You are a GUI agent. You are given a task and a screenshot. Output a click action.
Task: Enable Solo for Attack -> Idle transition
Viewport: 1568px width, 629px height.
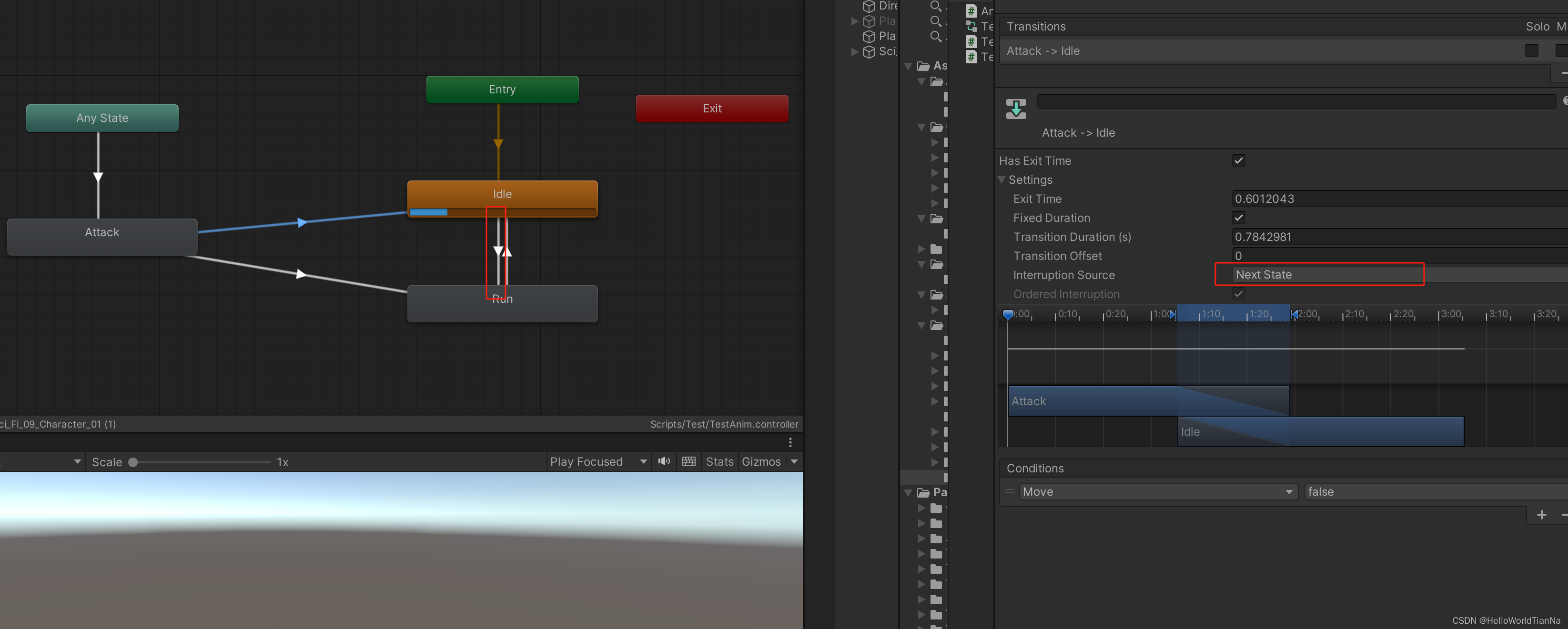point(1531,51)
